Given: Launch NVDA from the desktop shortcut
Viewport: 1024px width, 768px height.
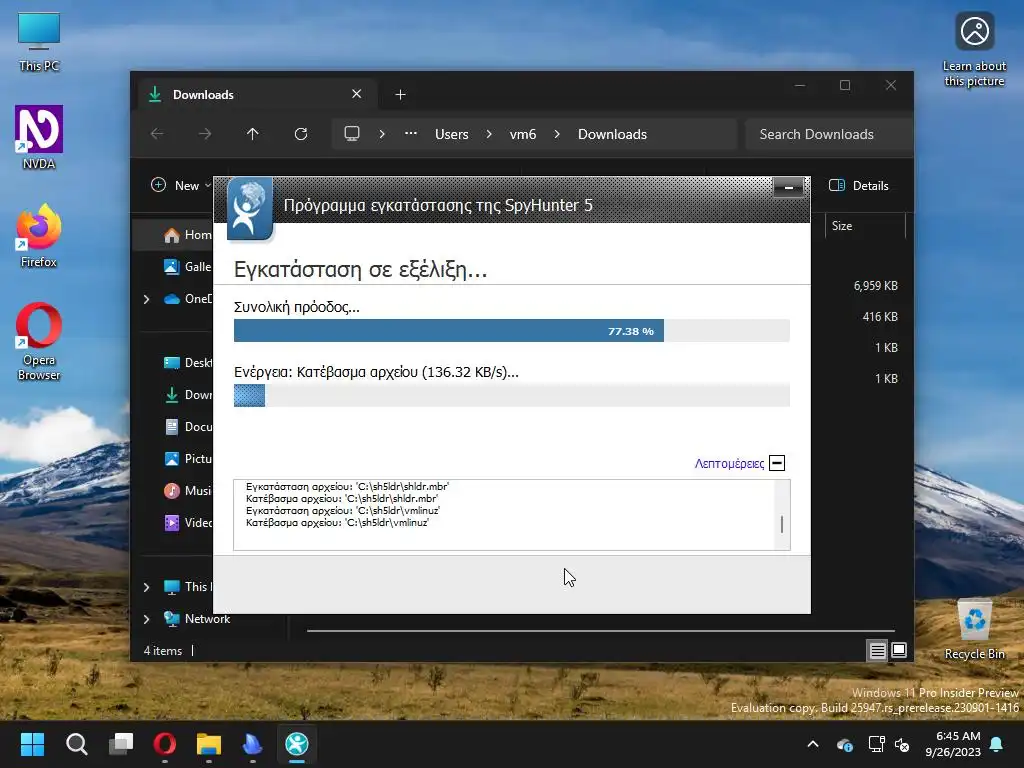Looking at the screenshot, I should pos(39,137).
